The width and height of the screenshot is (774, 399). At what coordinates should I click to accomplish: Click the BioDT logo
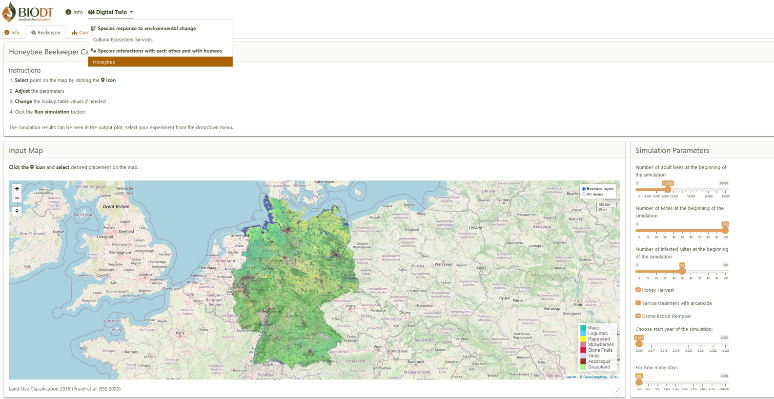(27, 12)
